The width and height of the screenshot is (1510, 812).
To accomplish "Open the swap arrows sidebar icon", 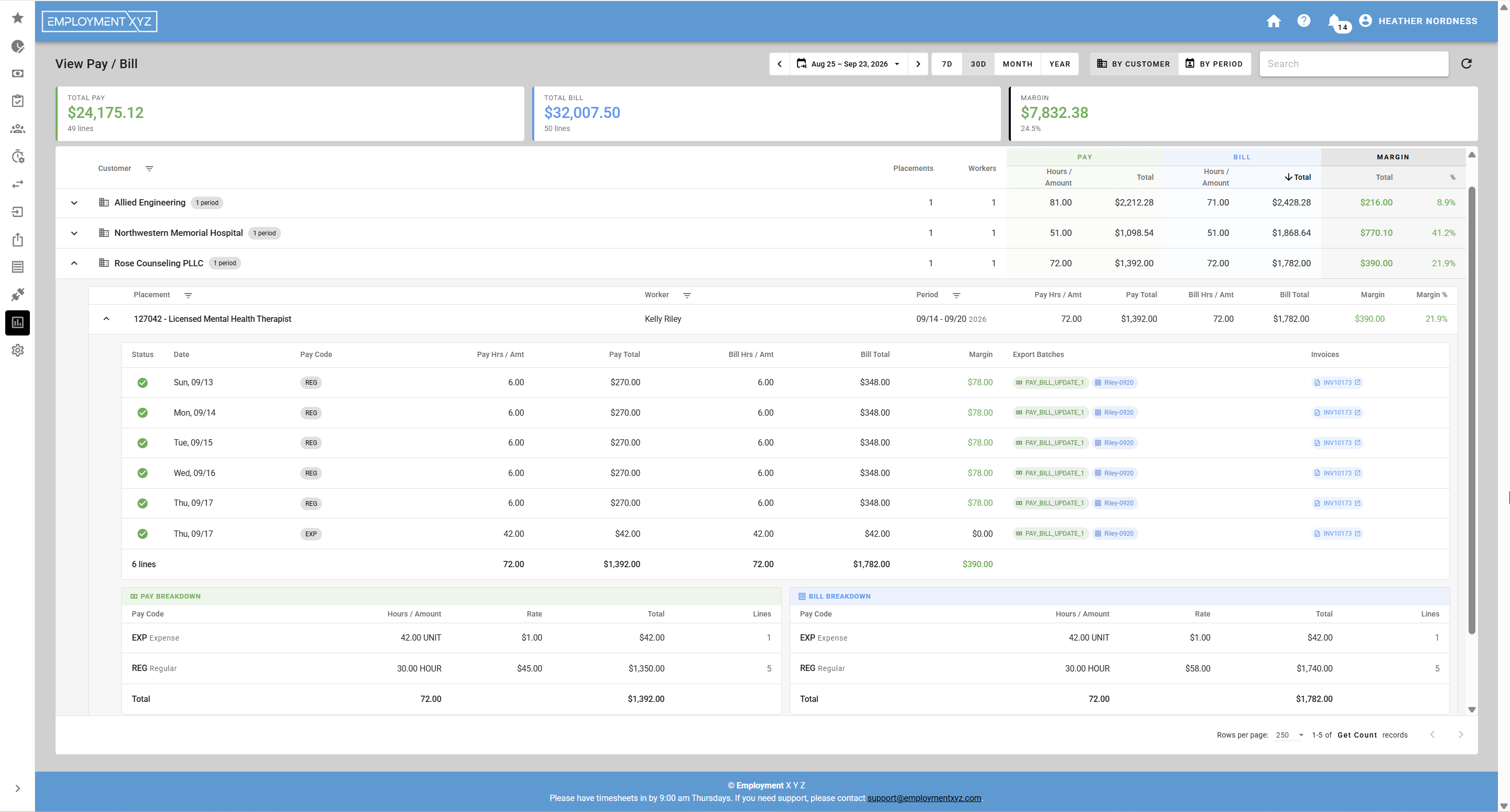I will (x=18, y=184).
